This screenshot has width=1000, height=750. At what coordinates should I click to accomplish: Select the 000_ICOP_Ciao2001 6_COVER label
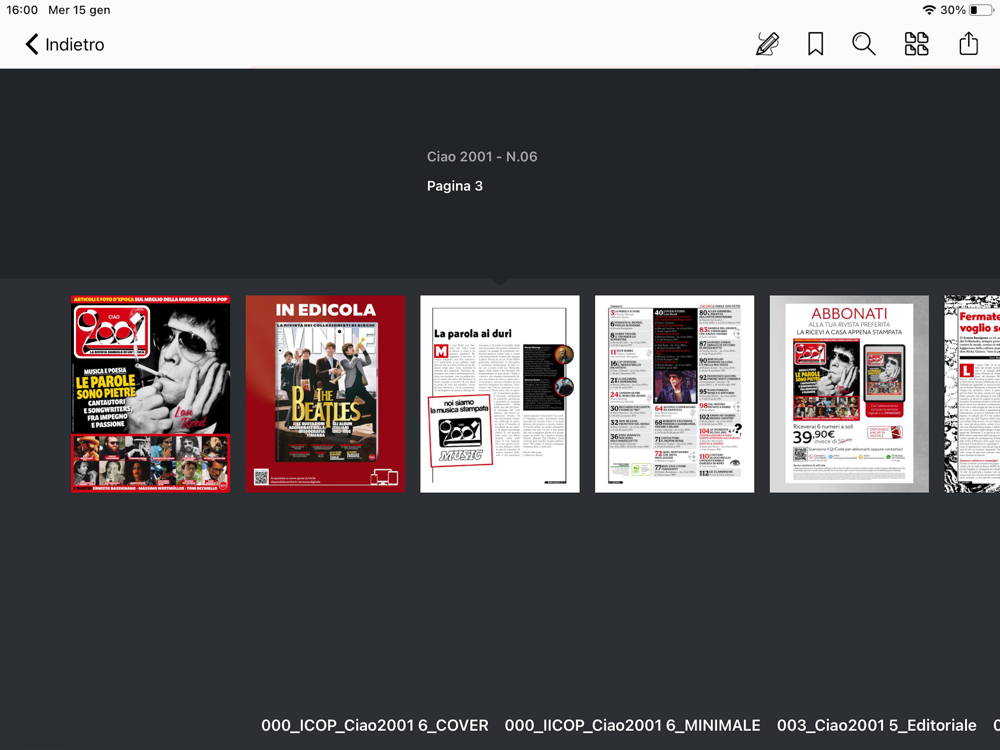[375, 726]
